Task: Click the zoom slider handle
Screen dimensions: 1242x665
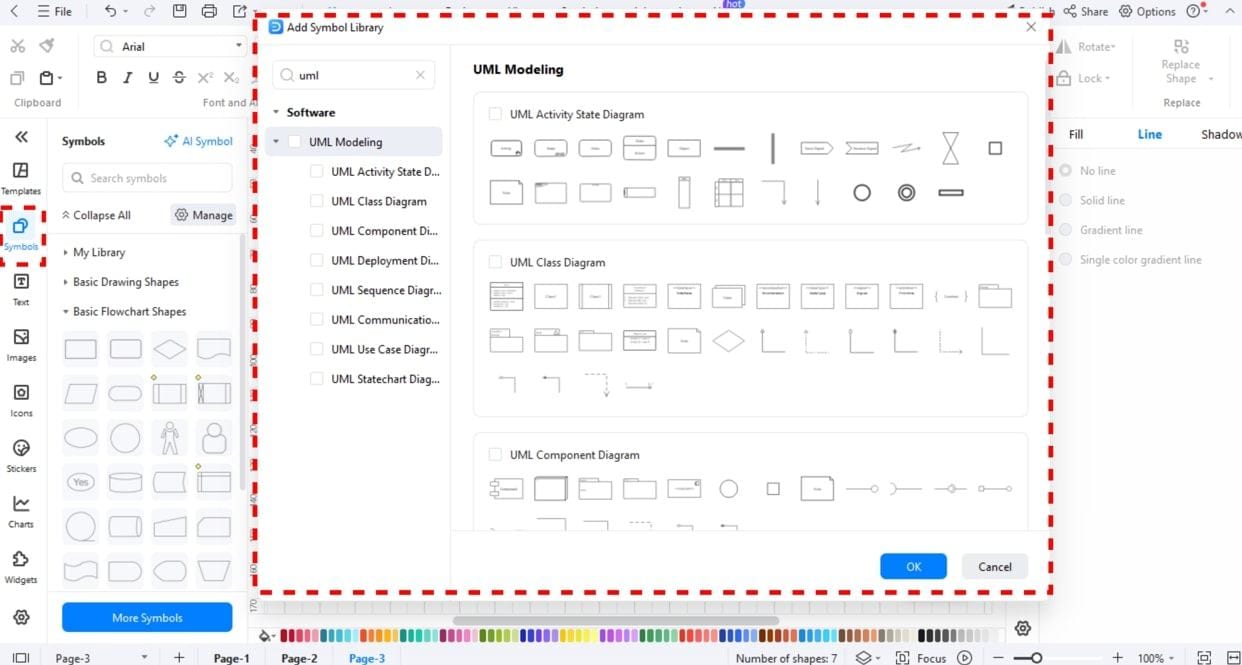Action: [x=1037, y=658]
